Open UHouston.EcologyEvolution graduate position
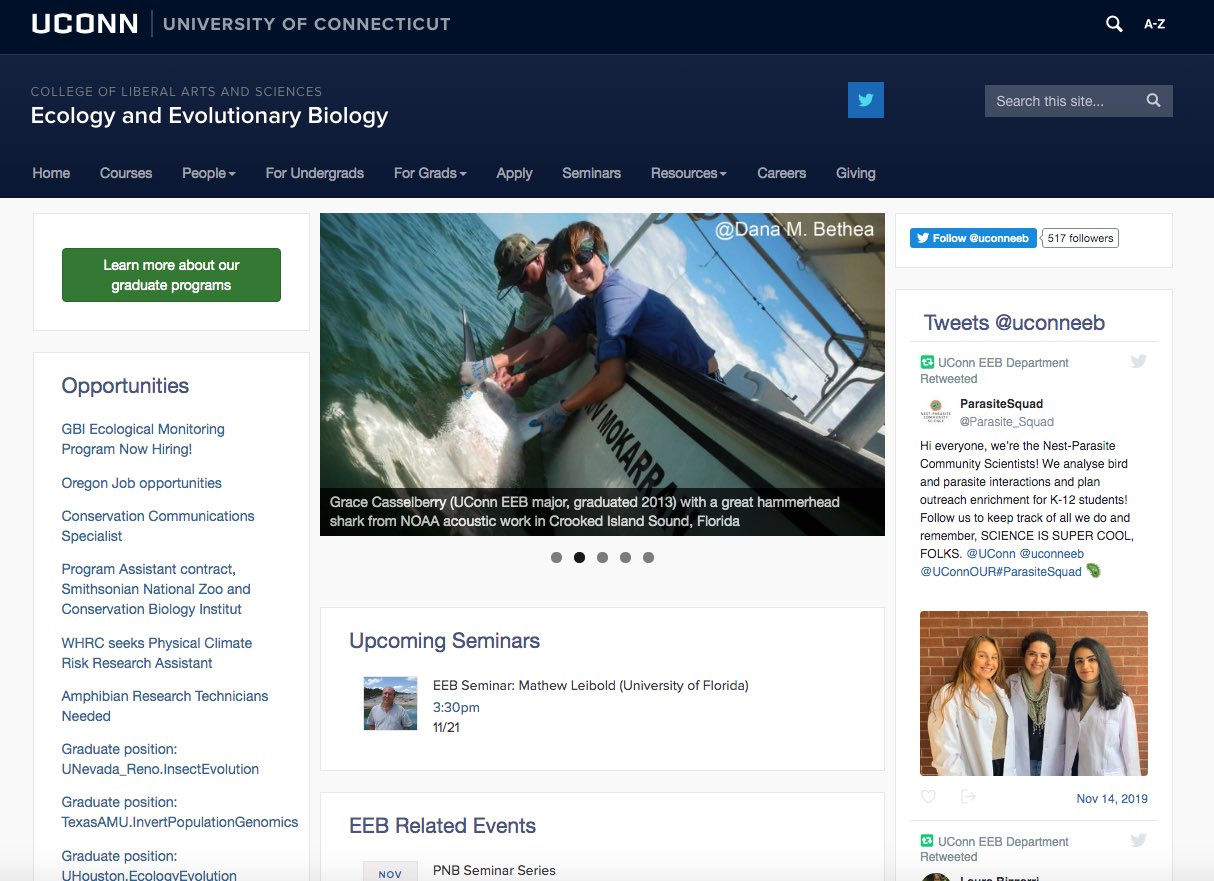This screenshot has width=1214, height=881. coord(149,866)
